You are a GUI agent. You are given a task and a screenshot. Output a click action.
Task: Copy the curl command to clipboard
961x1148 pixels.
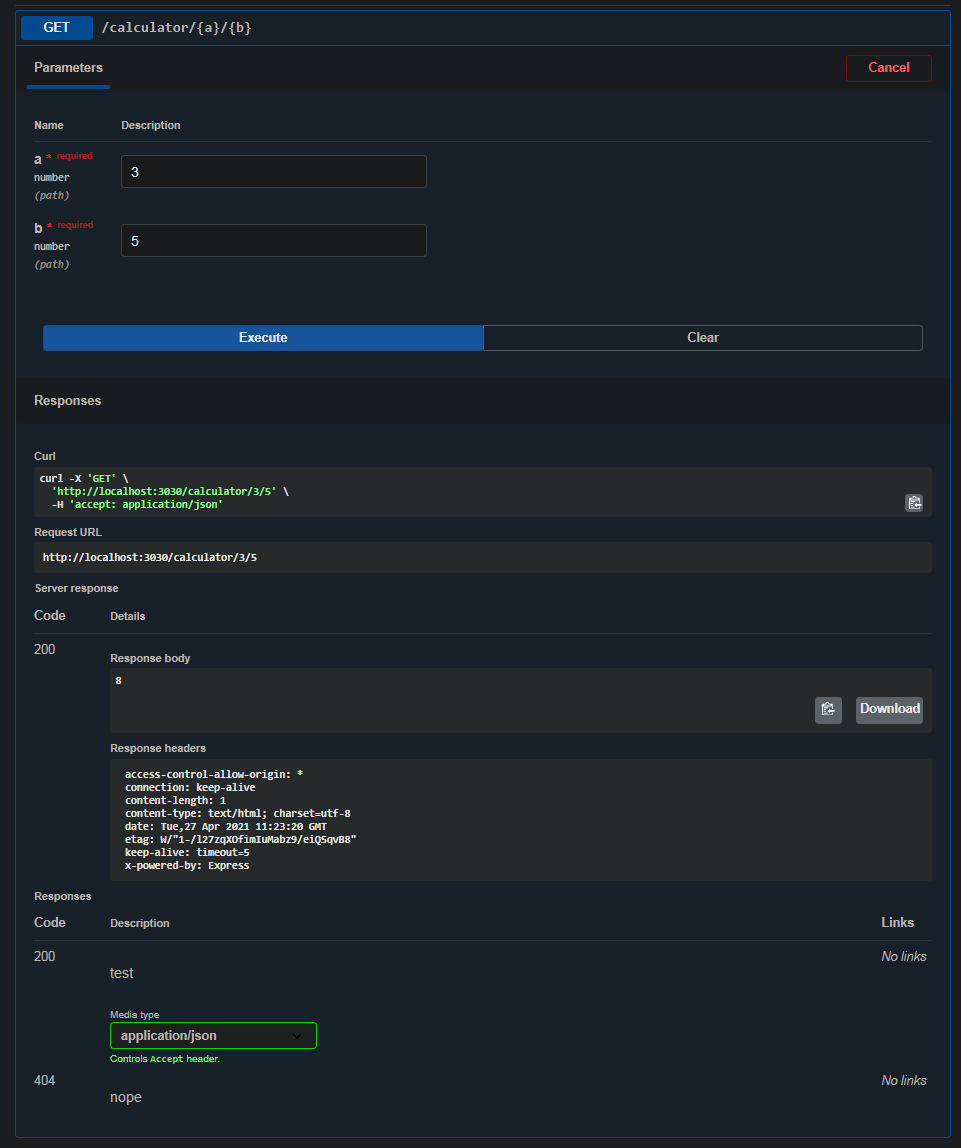pos(914,503)
